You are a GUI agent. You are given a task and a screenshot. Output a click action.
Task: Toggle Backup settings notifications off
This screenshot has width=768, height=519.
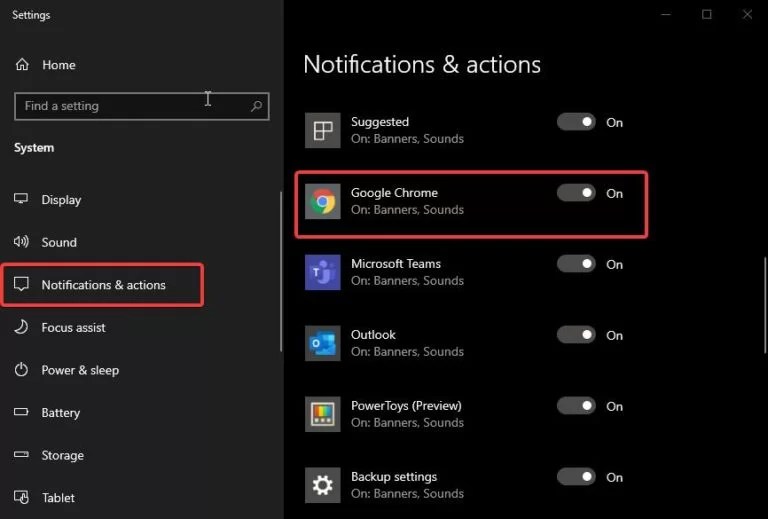point(576,477)
